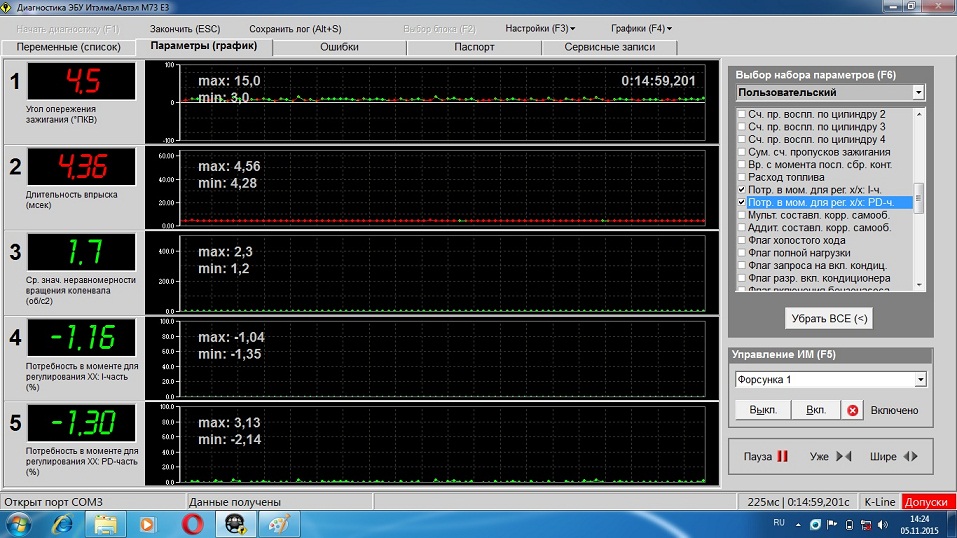The height and width of the screenshot is (538, 957).
Task: Switch to the Ошибки tab
Action: point(339,47)
